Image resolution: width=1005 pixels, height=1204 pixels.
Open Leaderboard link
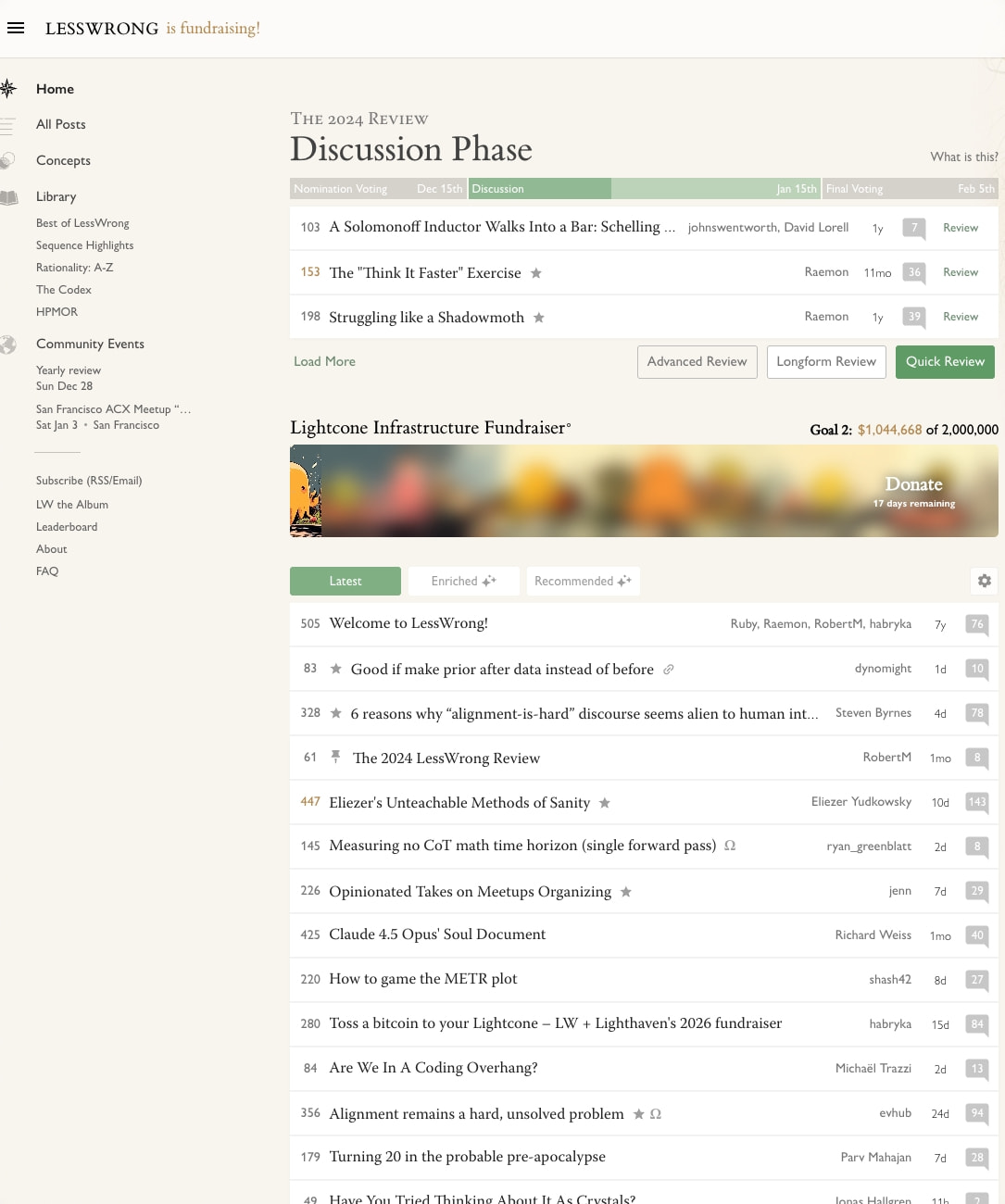67,527
